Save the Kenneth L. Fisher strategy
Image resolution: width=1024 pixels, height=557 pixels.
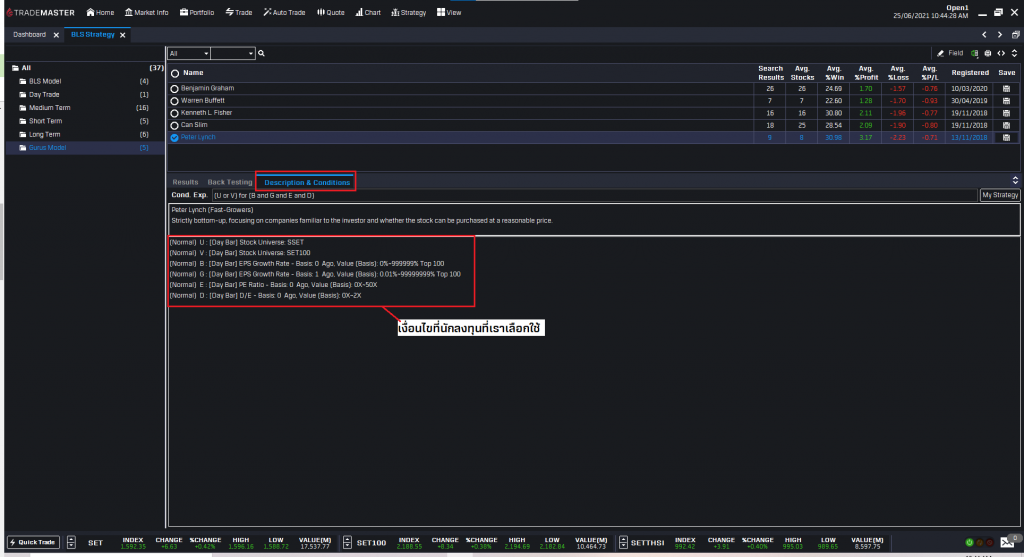pos(1006,114)
